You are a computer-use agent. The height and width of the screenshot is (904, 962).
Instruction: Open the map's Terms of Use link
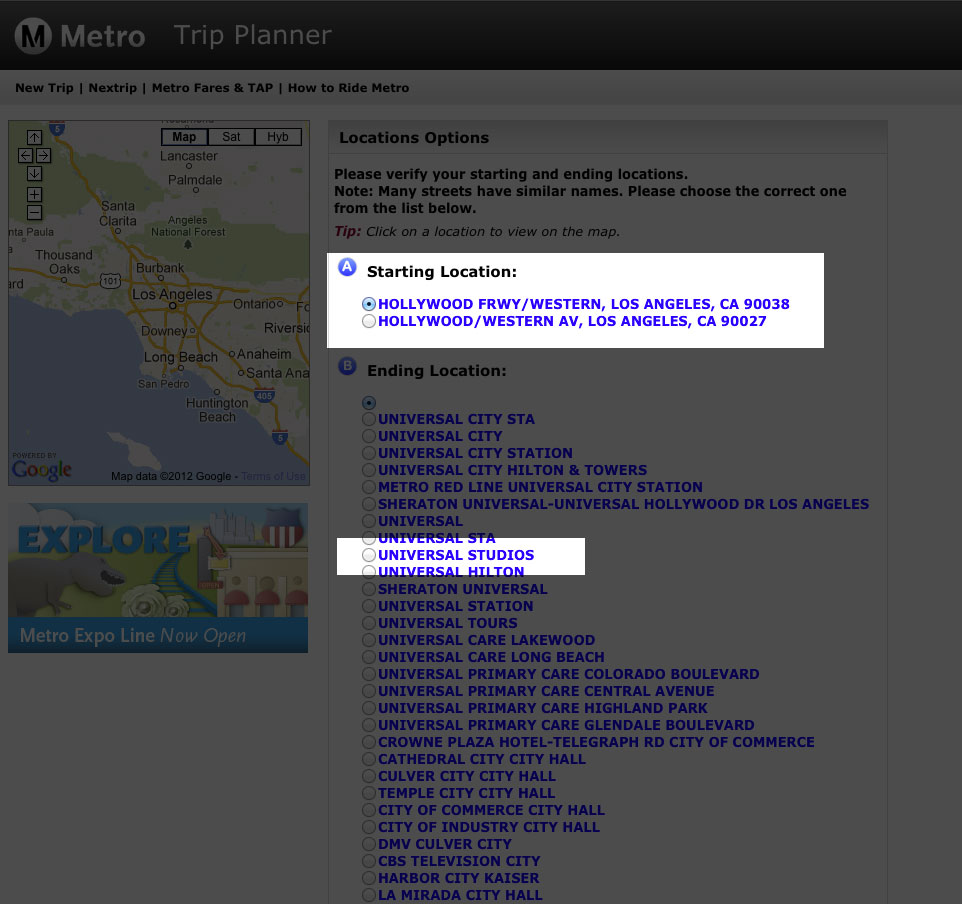273,476
